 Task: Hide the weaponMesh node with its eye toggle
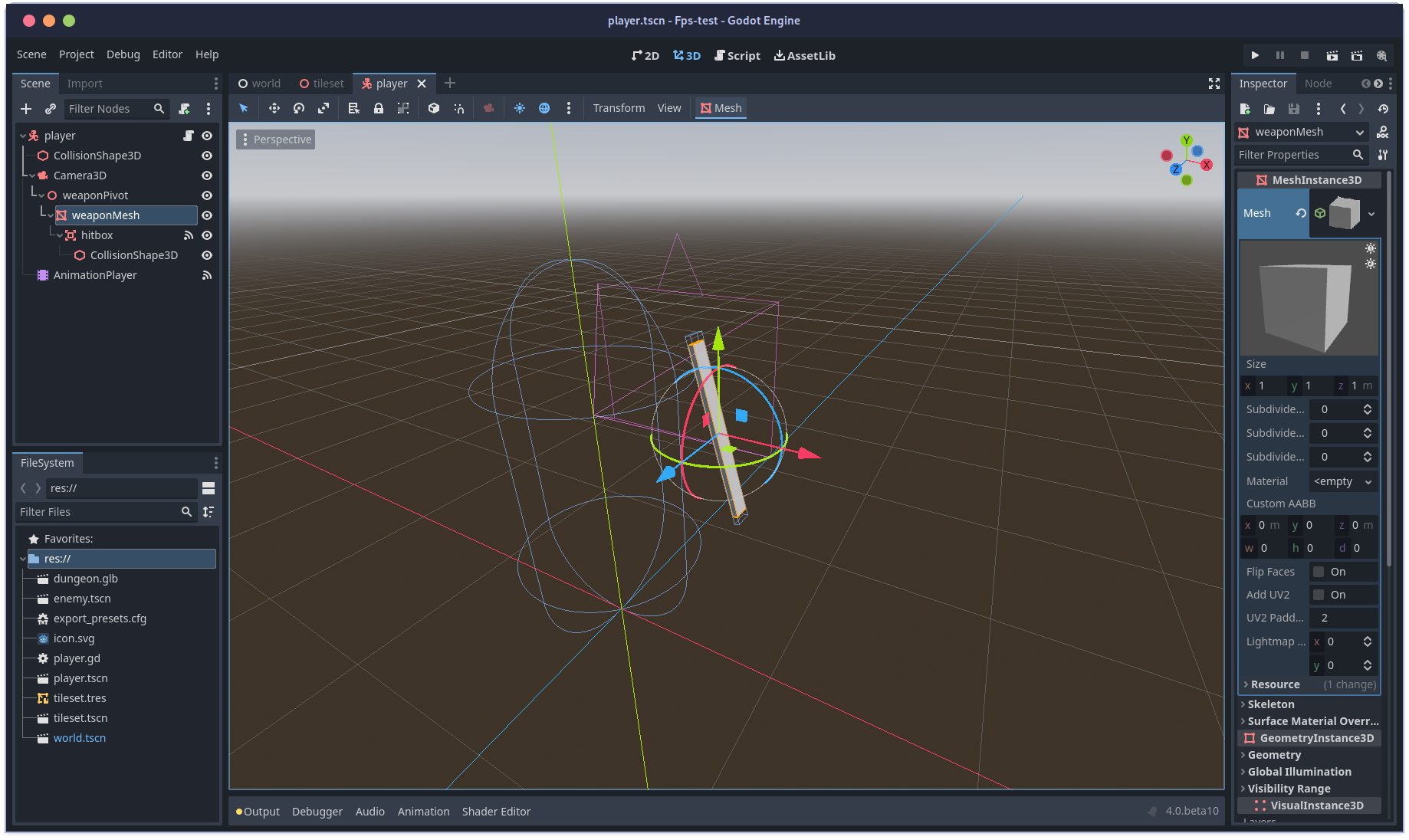(207, 215)
